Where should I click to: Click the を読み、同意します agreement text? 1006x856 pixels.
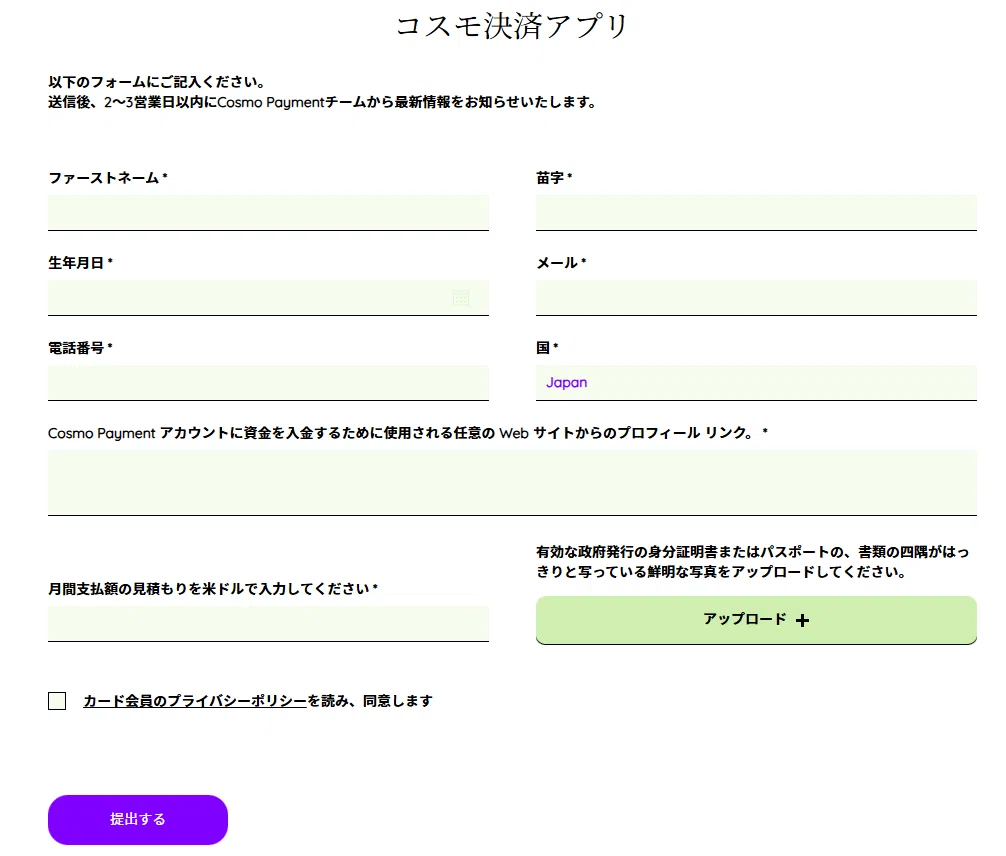[370, 701]
